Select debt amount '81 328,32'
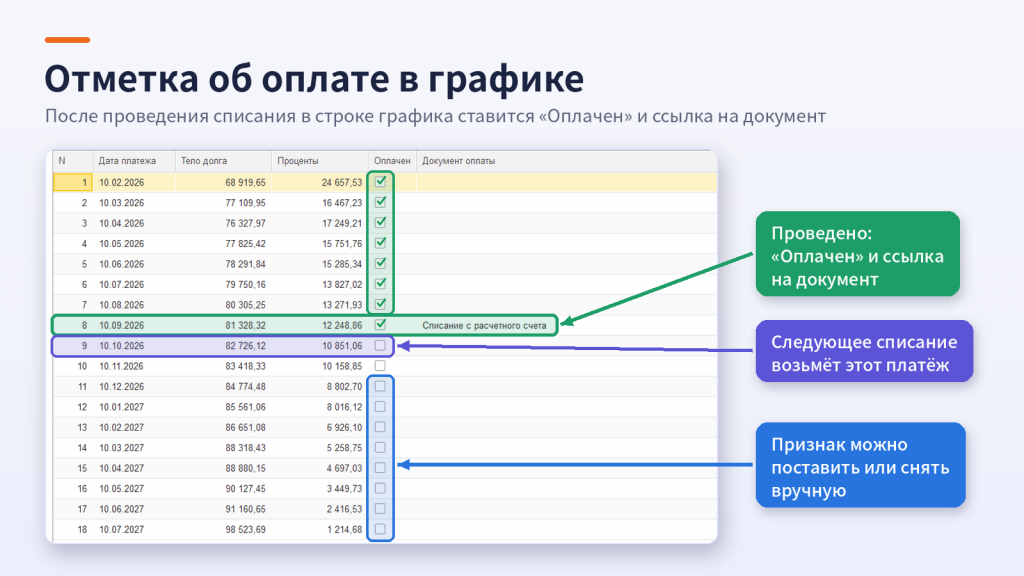 point(246,325)
